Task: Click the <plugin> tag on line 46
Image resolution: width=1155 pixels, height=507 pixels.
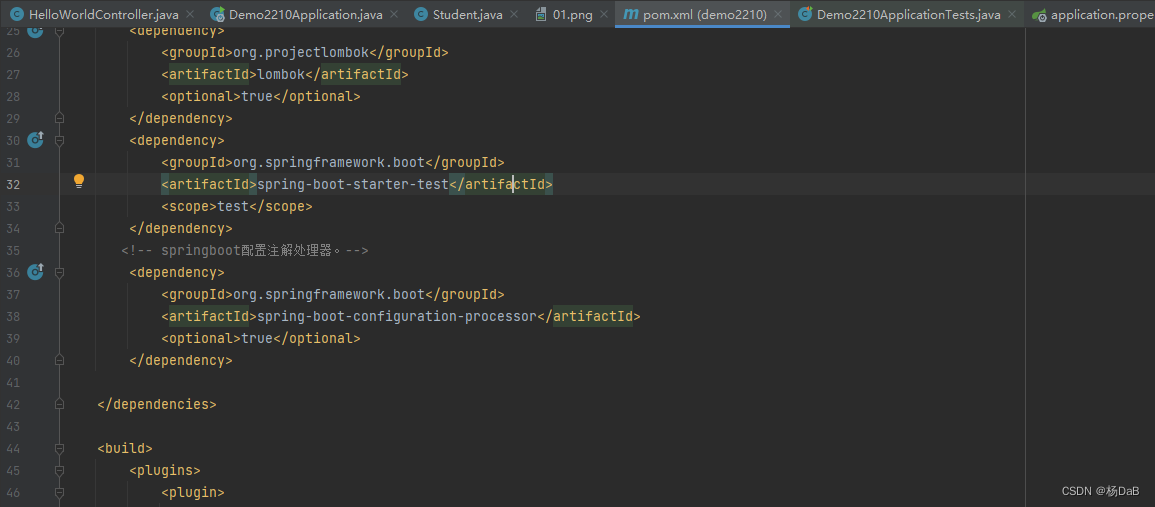Action: coord(193,492)
